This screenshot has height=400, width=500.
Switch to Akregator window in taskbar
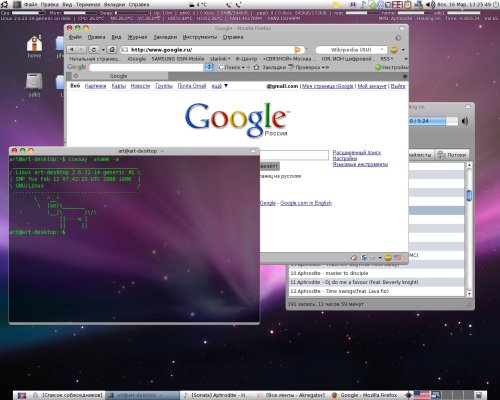coord(292,395)
